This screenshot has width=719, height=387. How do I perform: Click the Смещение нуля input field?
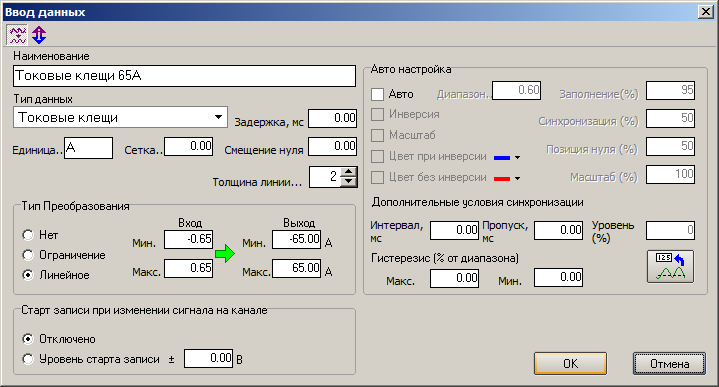(x=332, y=147)
